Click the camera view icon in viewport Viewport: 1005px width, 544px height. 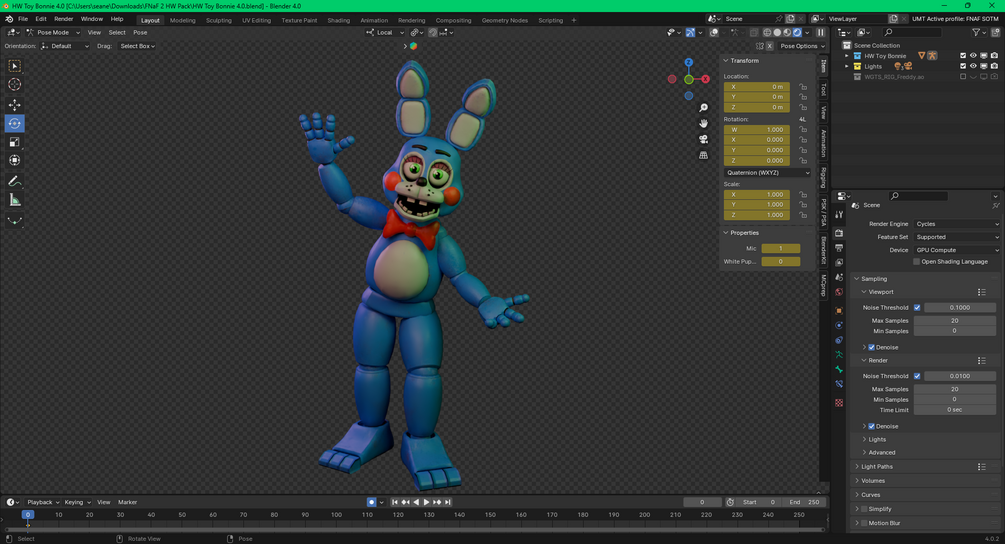[x=704, y=139]
